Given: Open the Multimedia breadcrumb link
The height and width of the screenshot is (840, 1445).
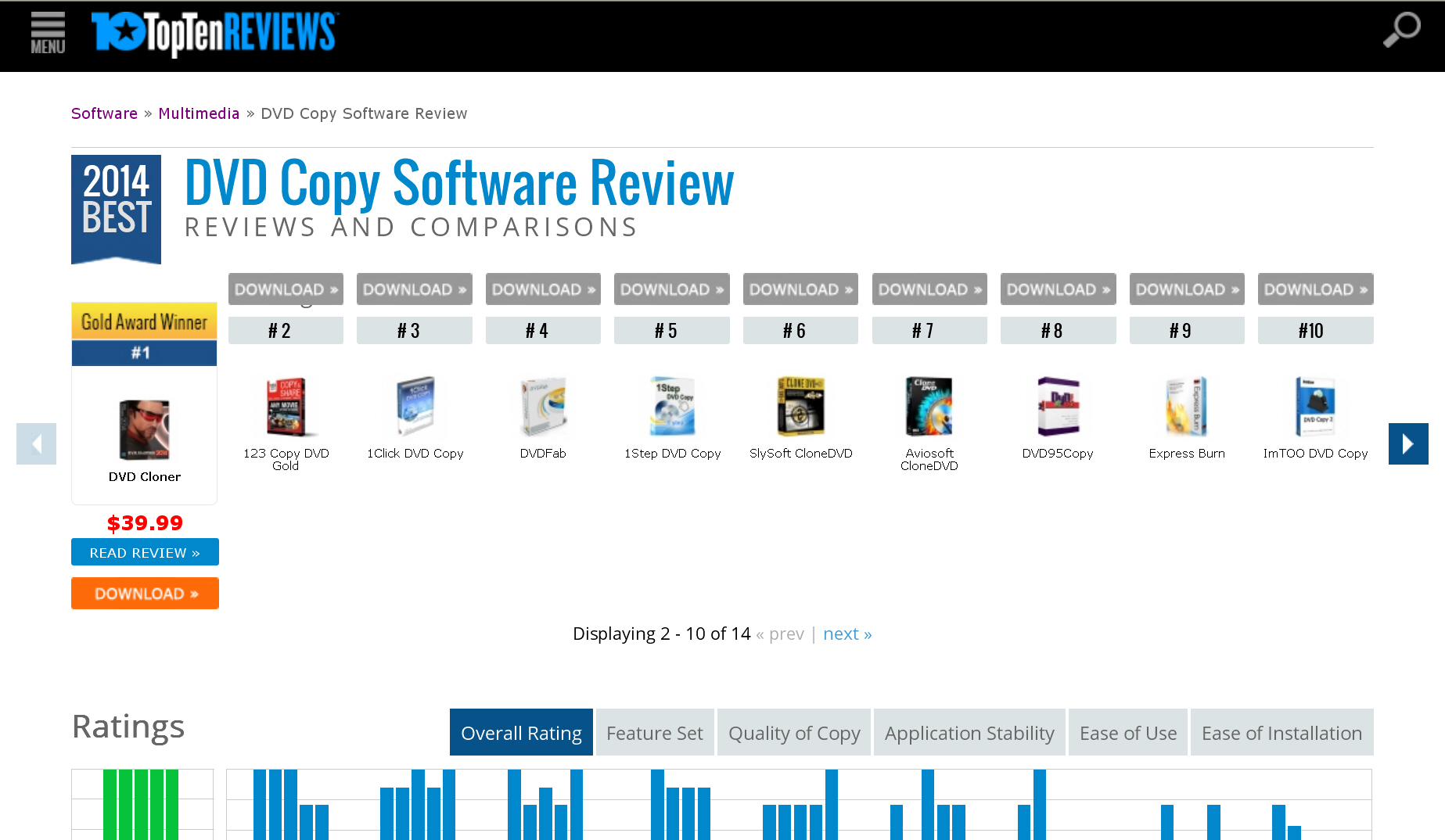Looking at the screenshot, I should 199,113.
